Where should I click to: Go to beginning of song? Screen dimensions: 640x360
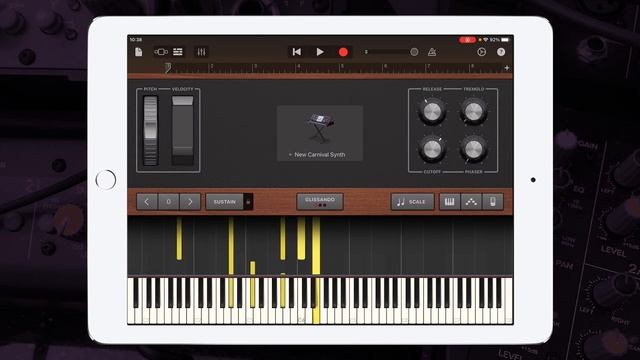pos(297,52)
